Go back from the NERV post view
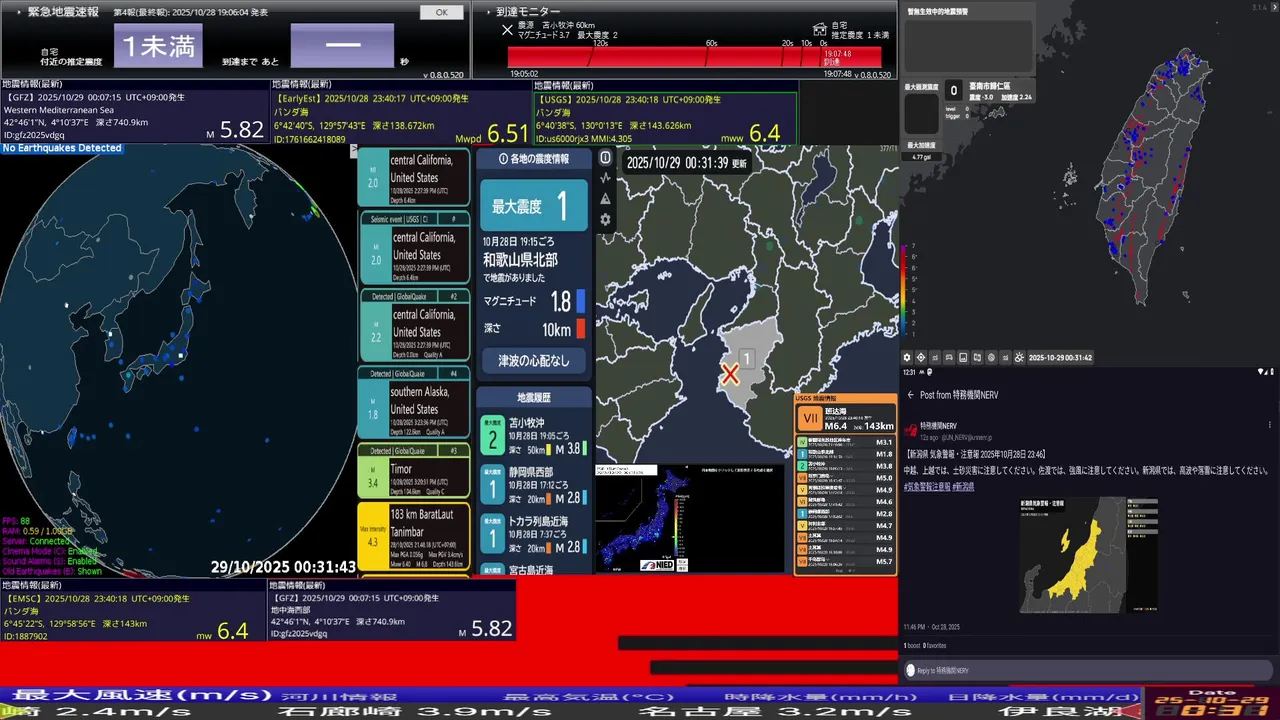The height and width of the screenshot is (720, 1280). 910,395
